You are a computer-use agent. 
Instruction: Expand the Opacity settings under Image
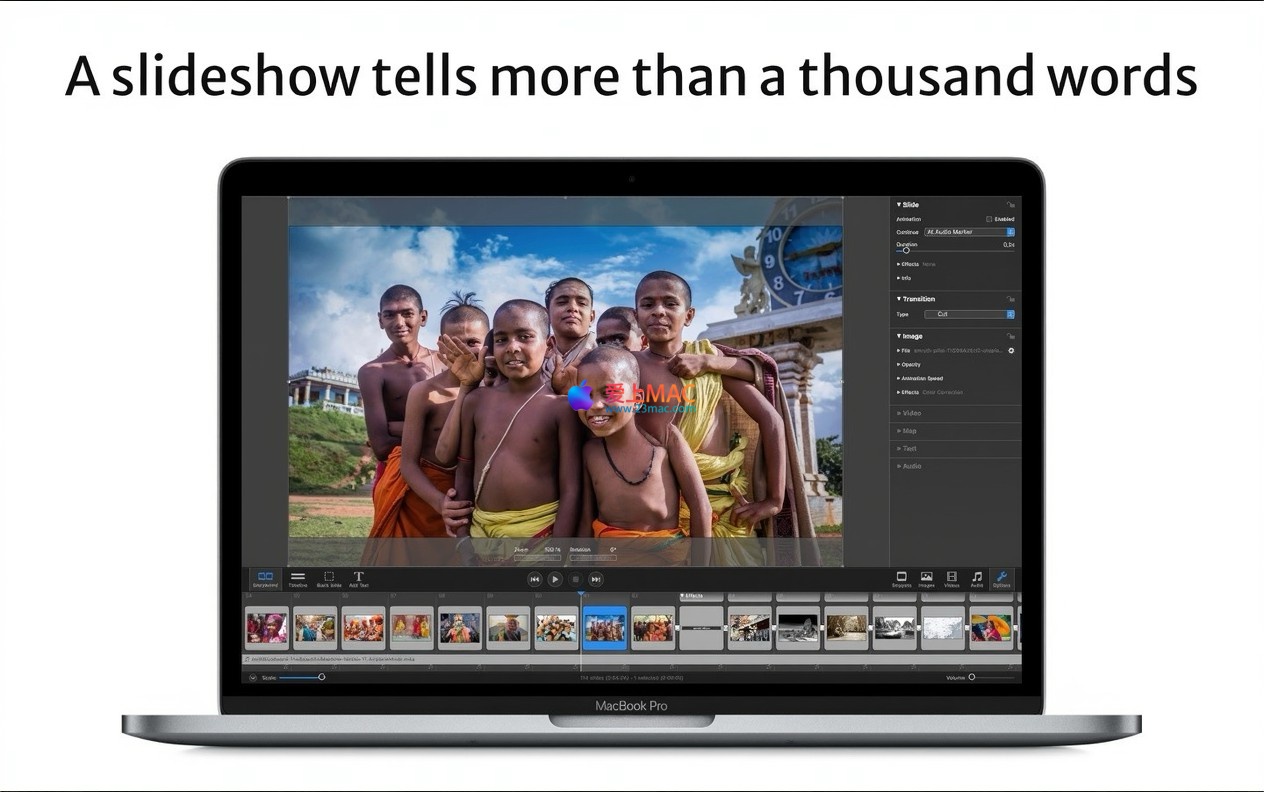pos(910,364)
